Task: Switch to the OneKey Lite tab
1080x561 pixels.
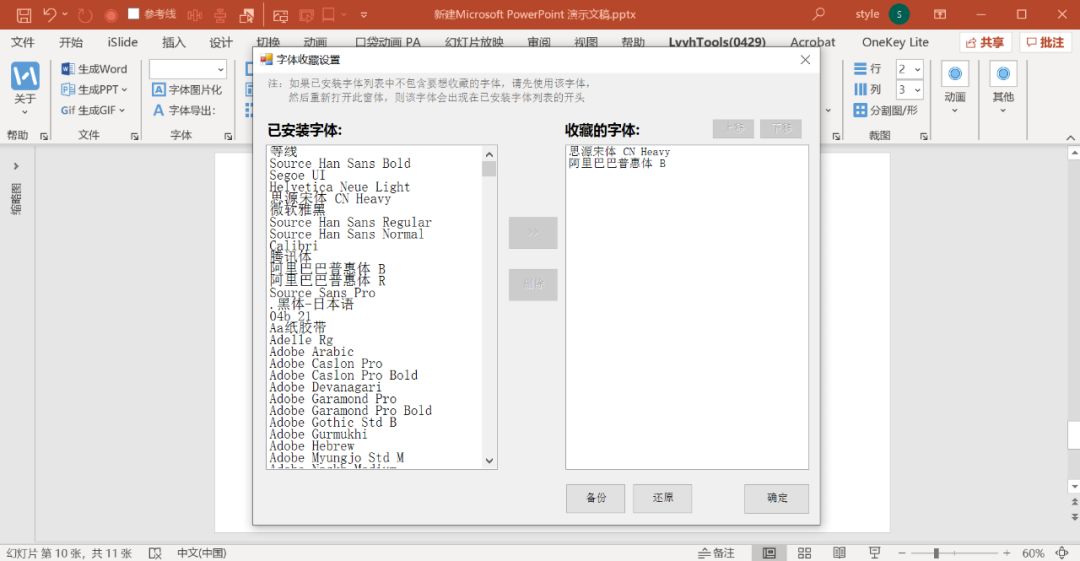Action: [895, 42]
